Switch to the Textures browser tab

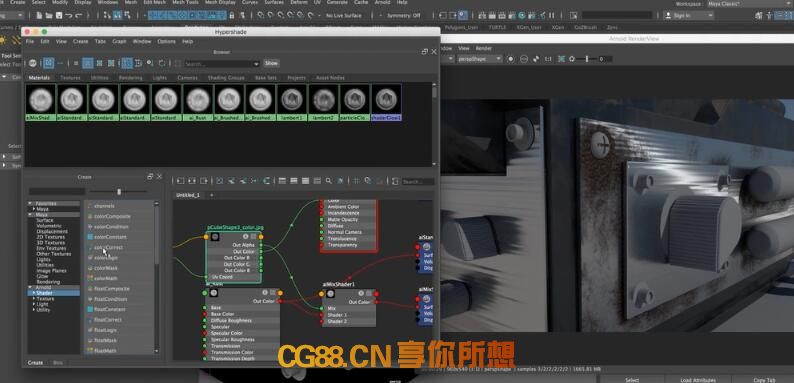70,78
